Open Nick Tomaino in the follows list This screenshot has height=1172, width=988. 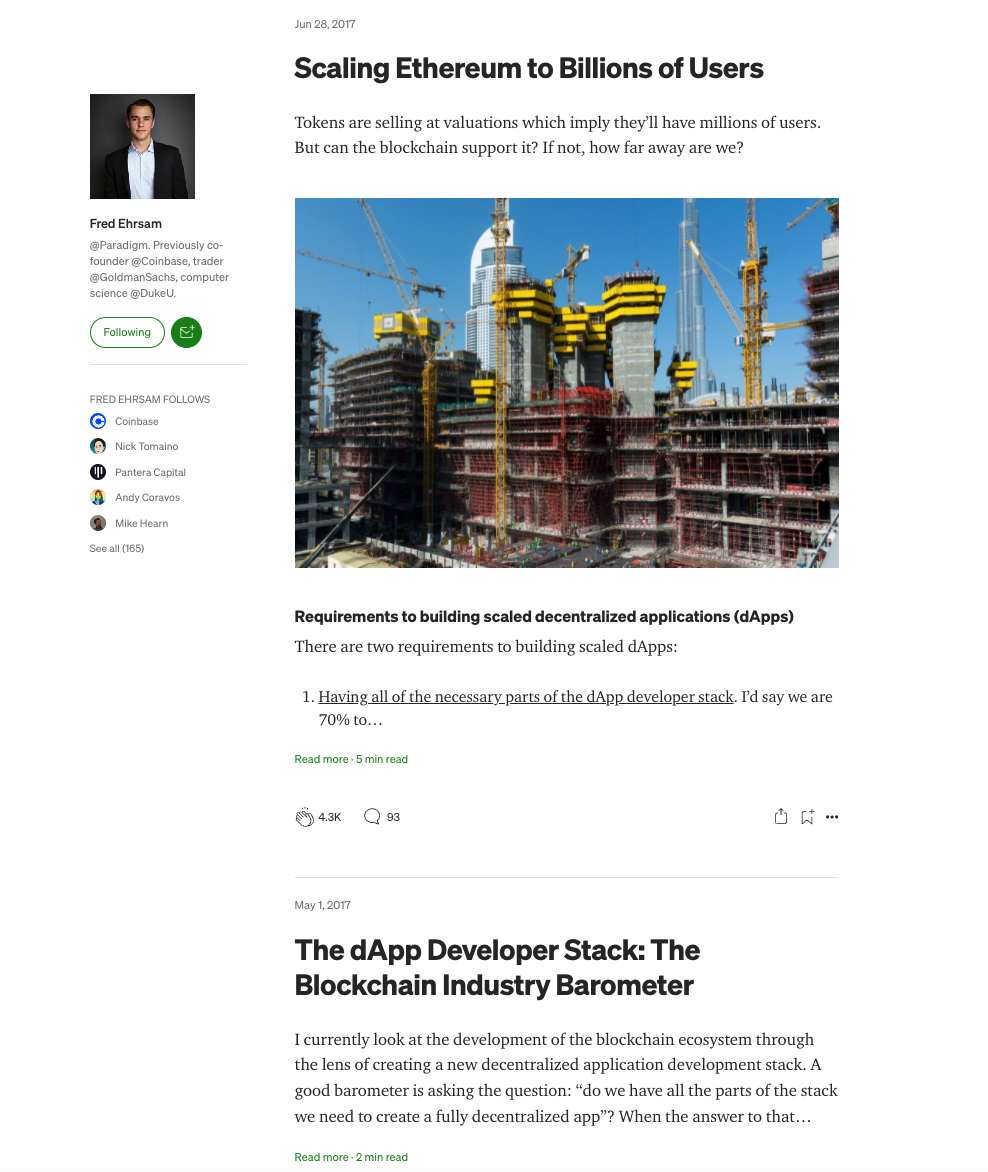146,446
